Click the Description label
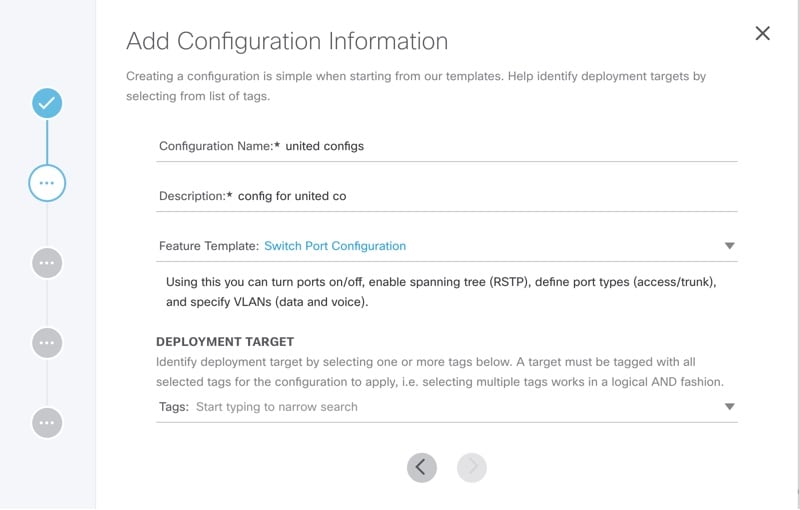The image size is (800, 510). [x=196, y=196]
